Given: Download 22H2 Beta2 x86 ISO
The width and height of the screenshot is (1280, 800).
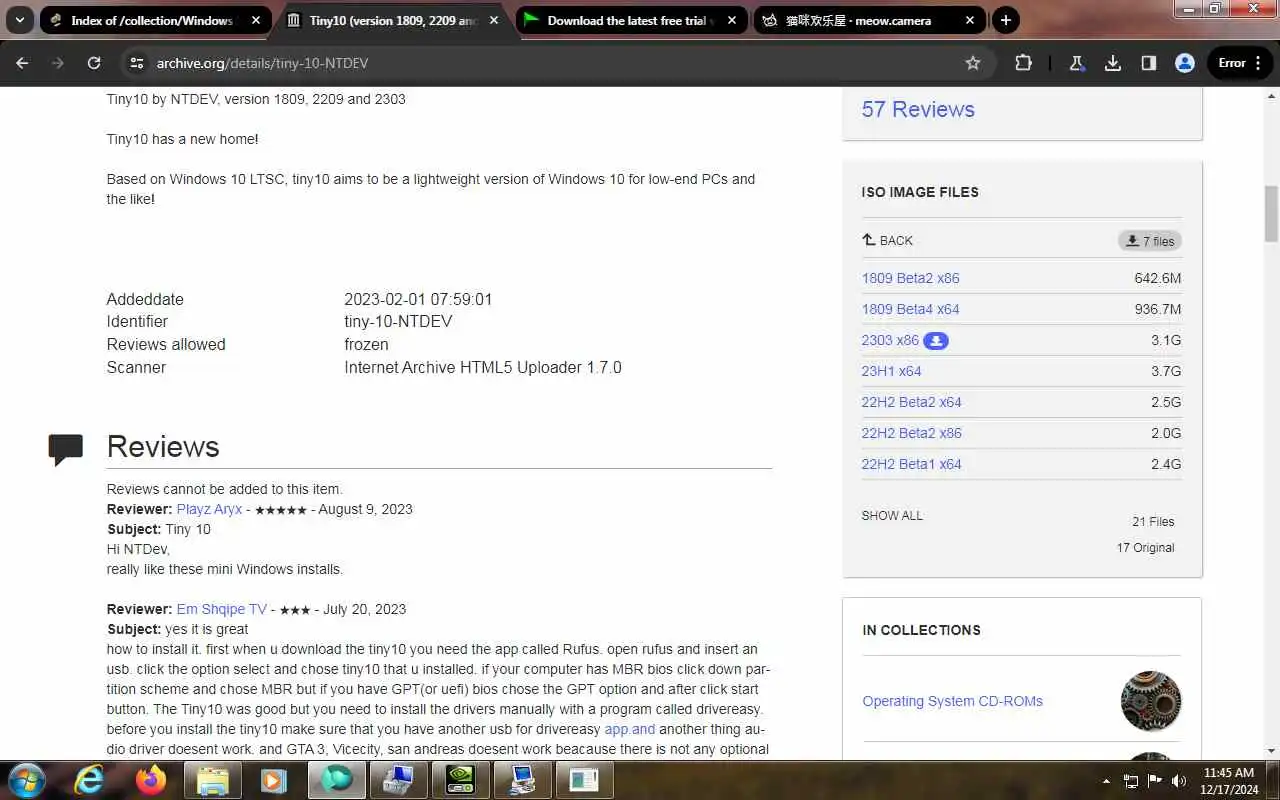Looking at the screenshot, I should (911, 433).
